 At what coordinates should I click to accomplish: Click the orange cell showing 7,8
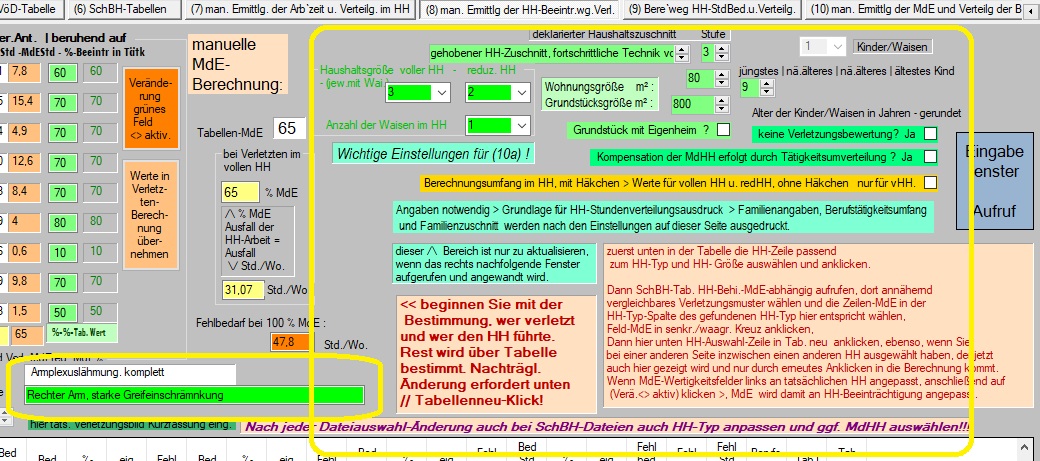25,72
